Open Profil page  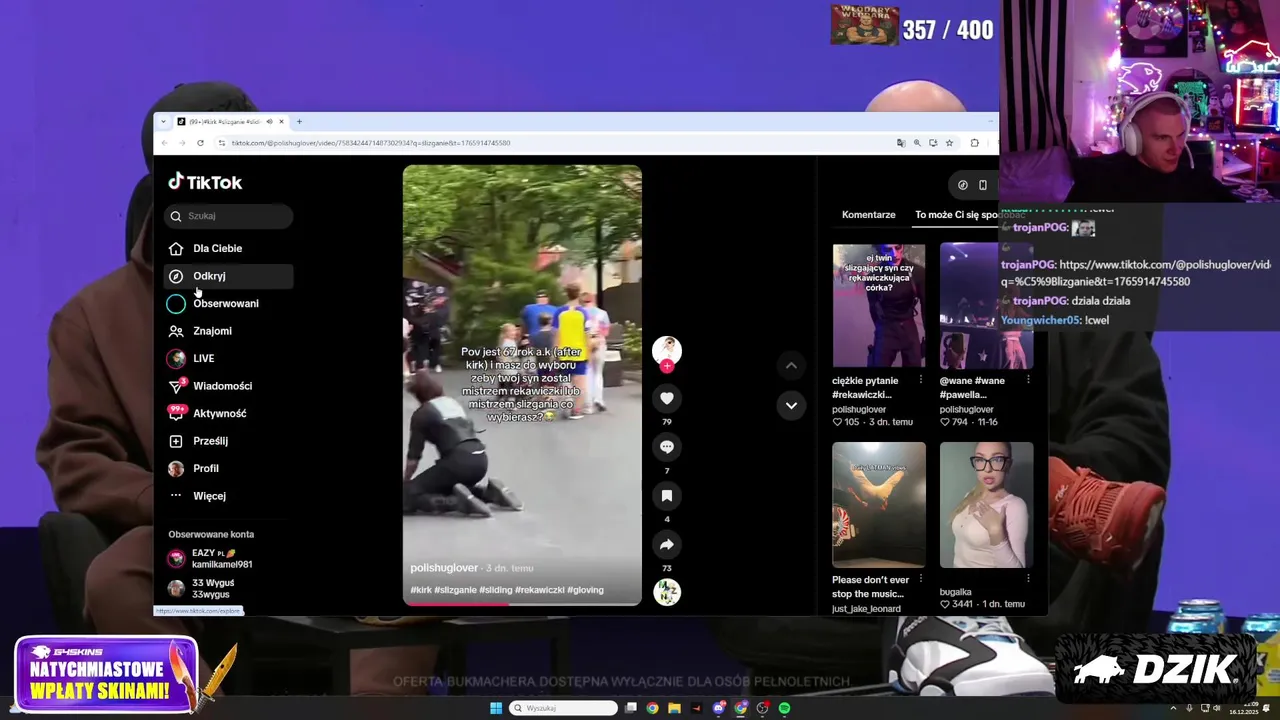pos(228,468)
